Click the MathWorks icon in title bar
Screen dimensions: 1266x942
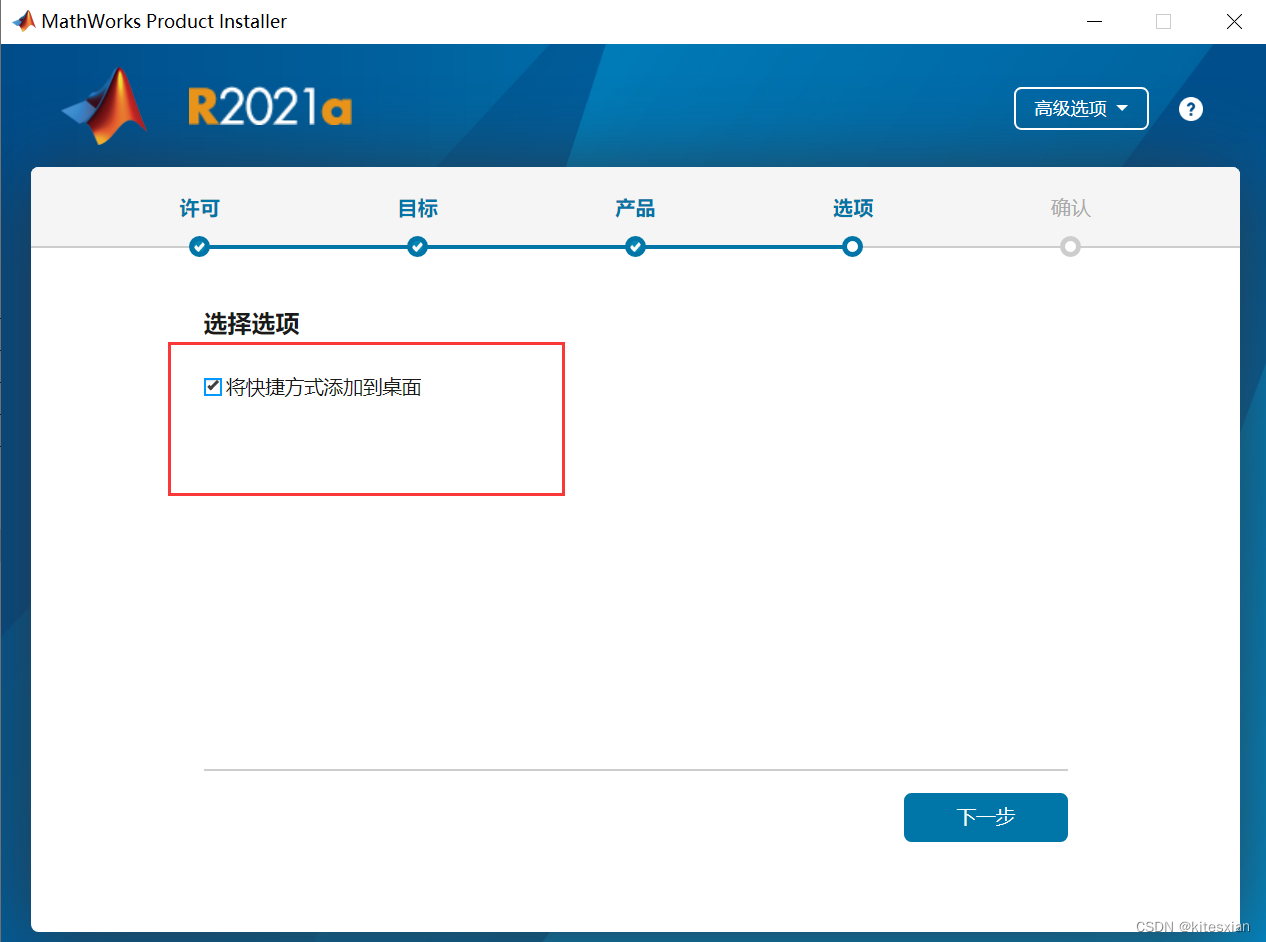23,21
